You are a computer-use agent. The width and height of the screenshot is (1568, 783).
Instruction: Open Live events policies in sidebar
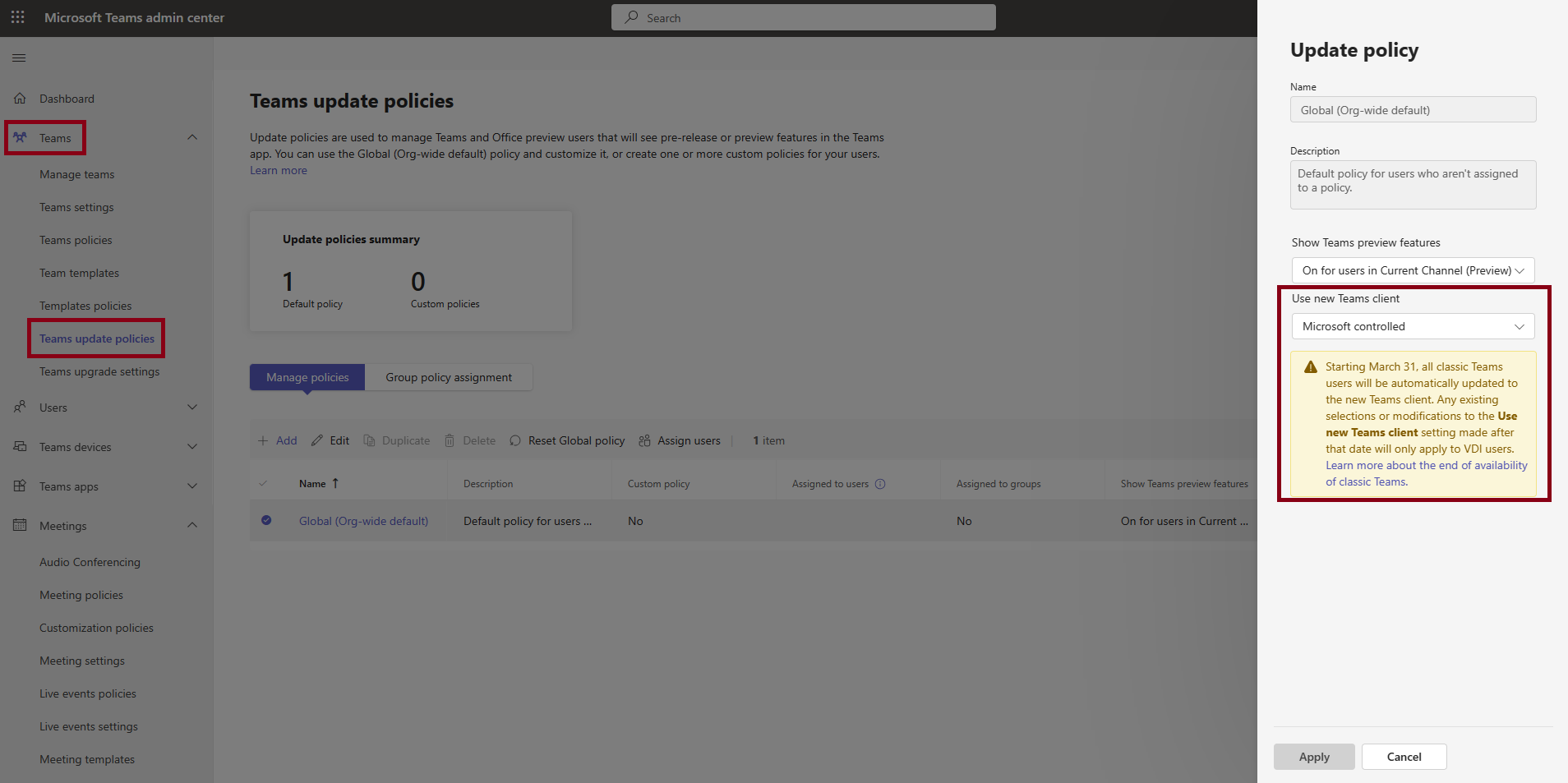pyautogui.click(x=88, y=693)
